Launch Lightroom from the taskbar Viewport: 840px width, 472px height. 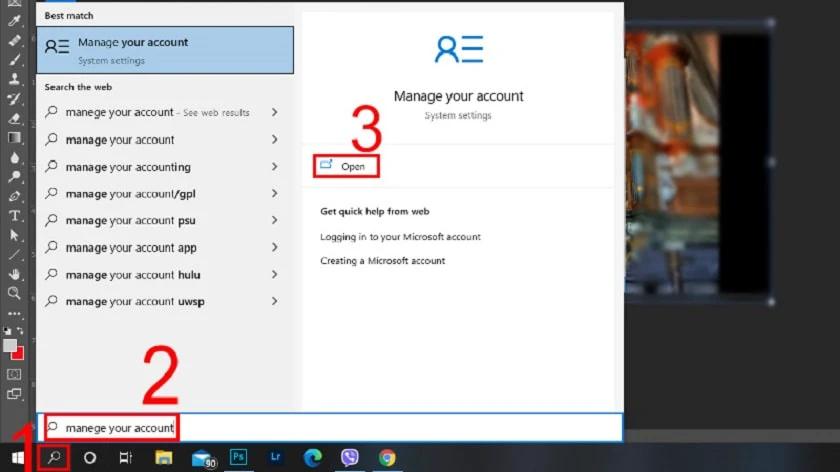[x=275, y=457]
